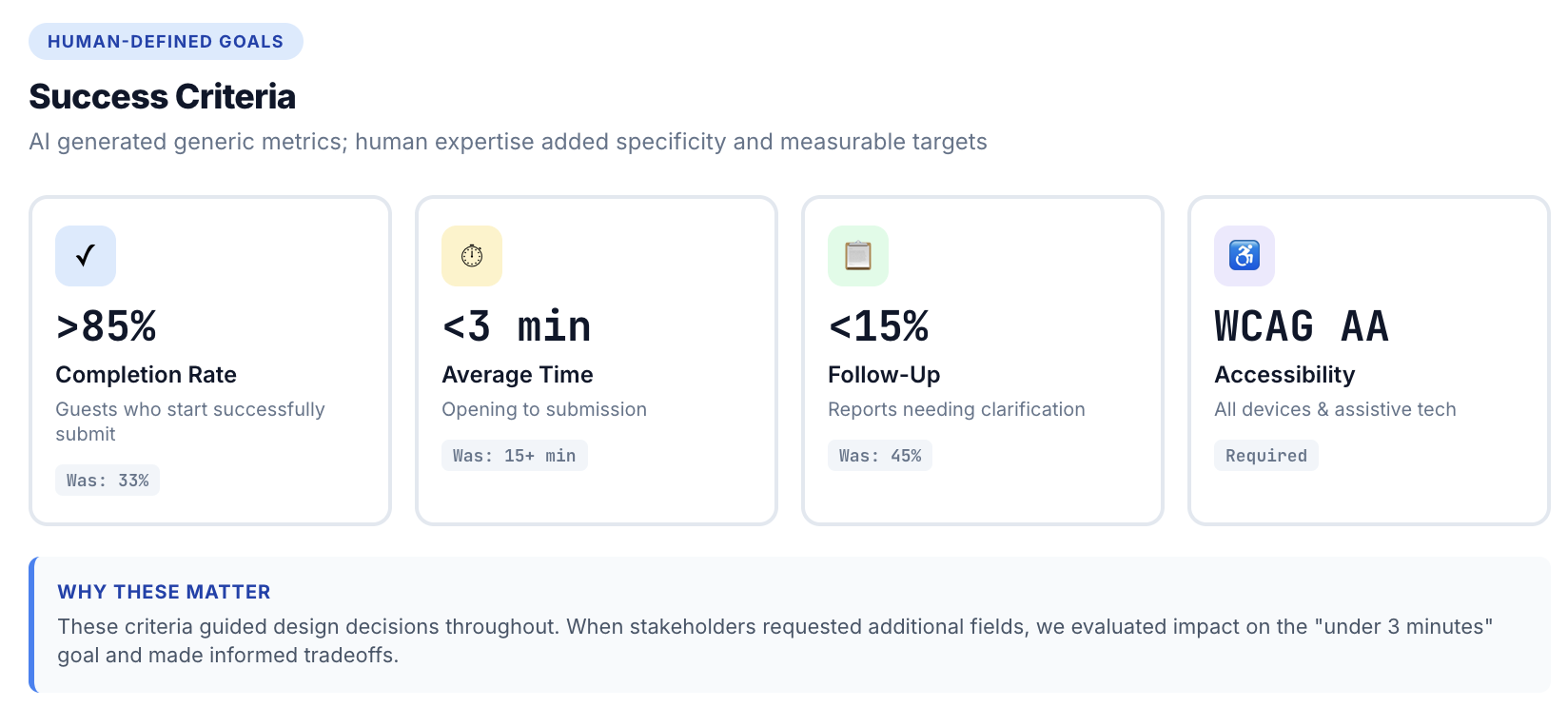This screenshot has height=727, width=1568.
Task: Click the Average Time card title
Action: tap(518, 375)
